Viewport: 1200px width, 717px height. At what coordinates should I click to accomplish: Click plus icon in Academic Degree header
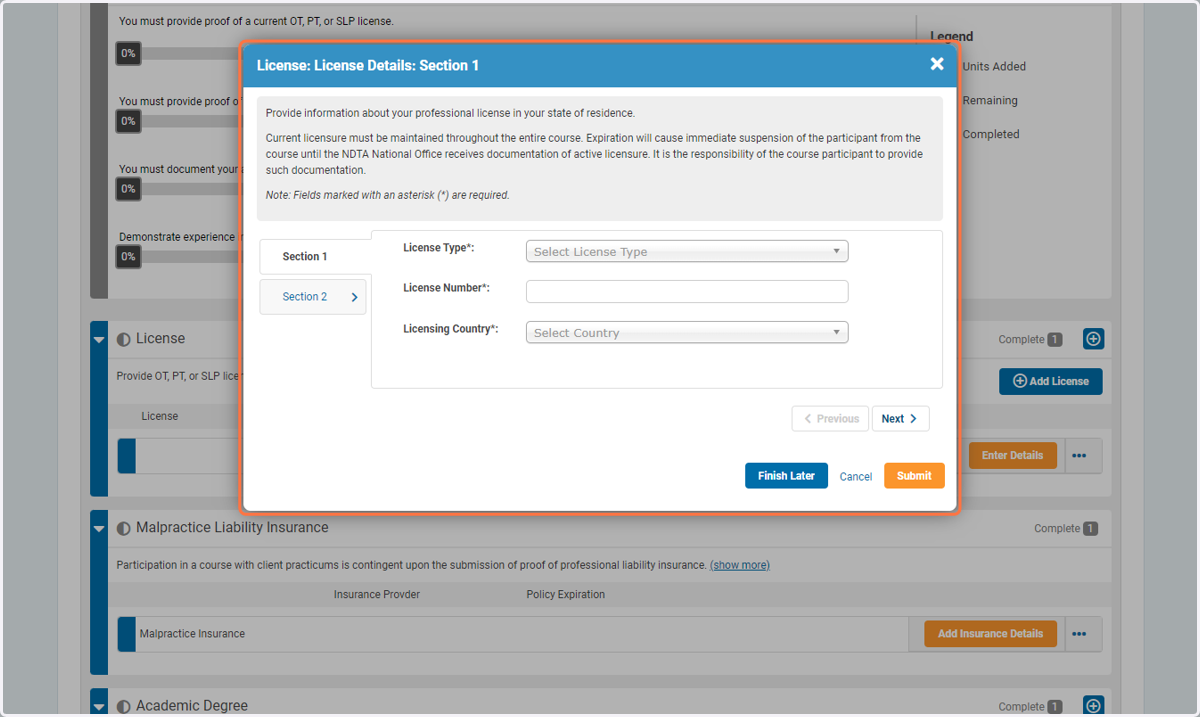pos(1094,706)
